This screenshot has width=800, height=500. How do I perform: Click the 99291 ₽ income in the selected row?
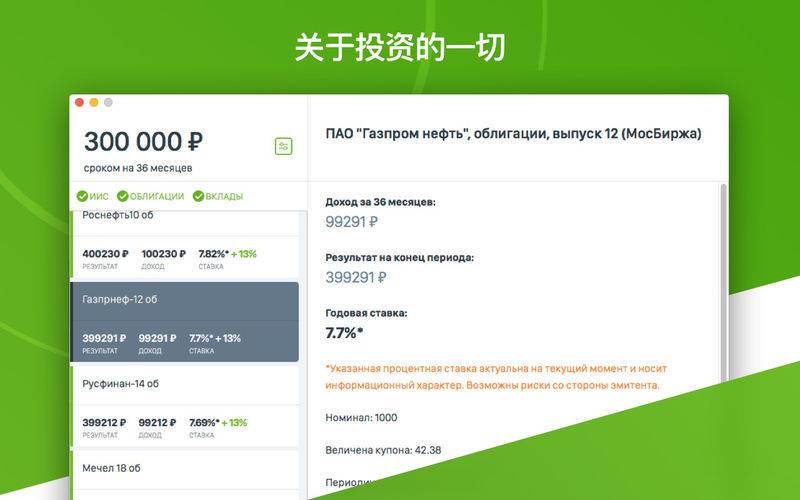click(157, 338)
